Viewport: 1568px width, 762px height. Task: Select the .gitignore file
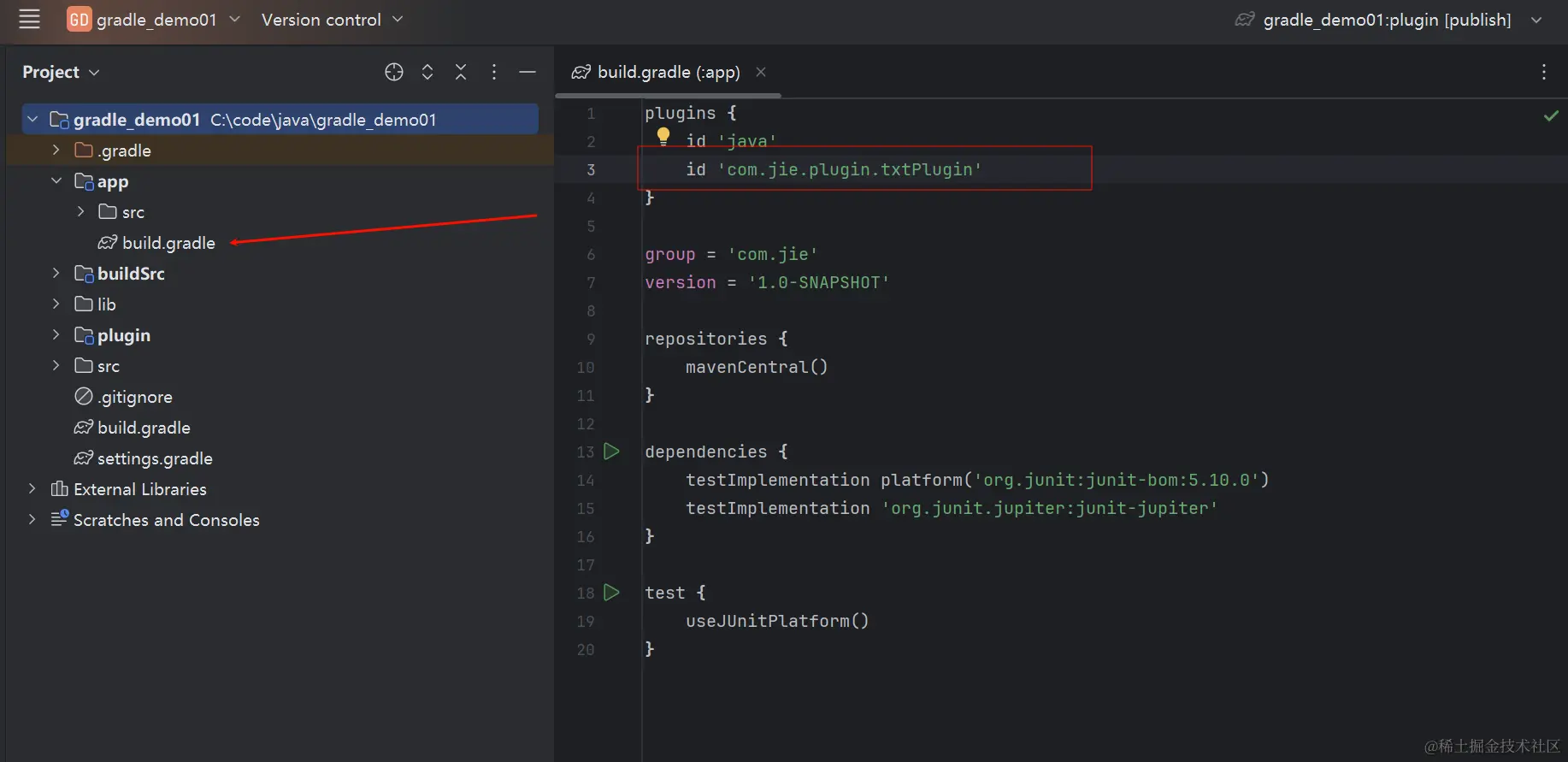pyautogui.click(x=124, y=397)
